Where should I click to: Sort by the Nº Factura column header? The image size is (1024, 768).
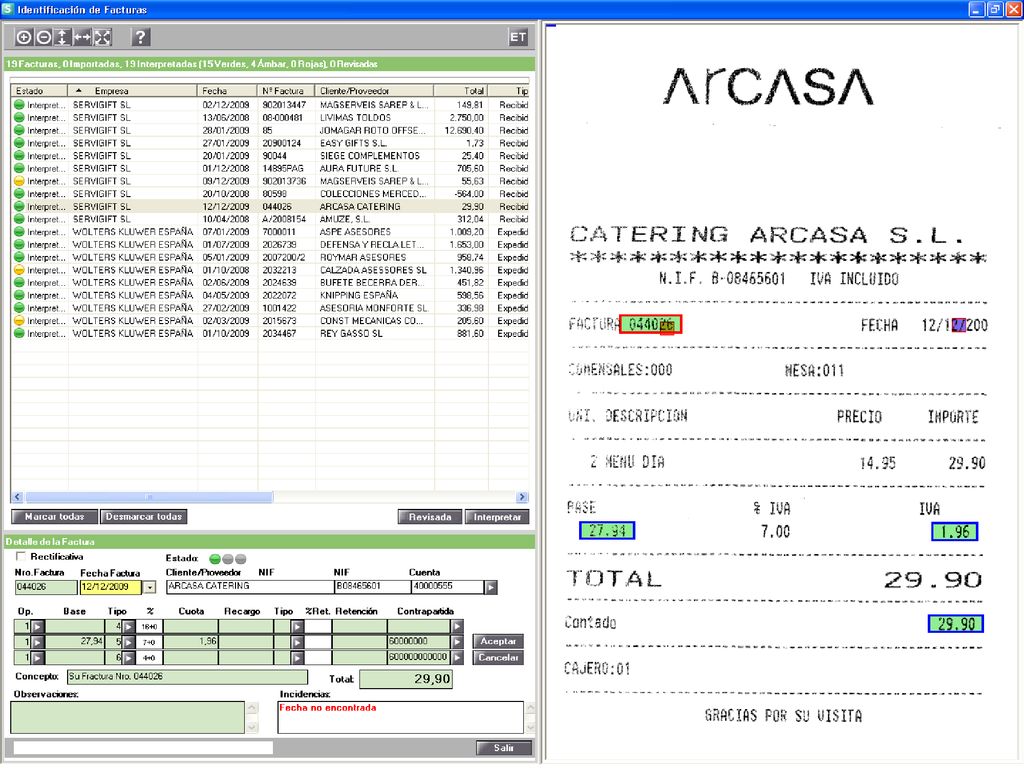tap(286, 91)
